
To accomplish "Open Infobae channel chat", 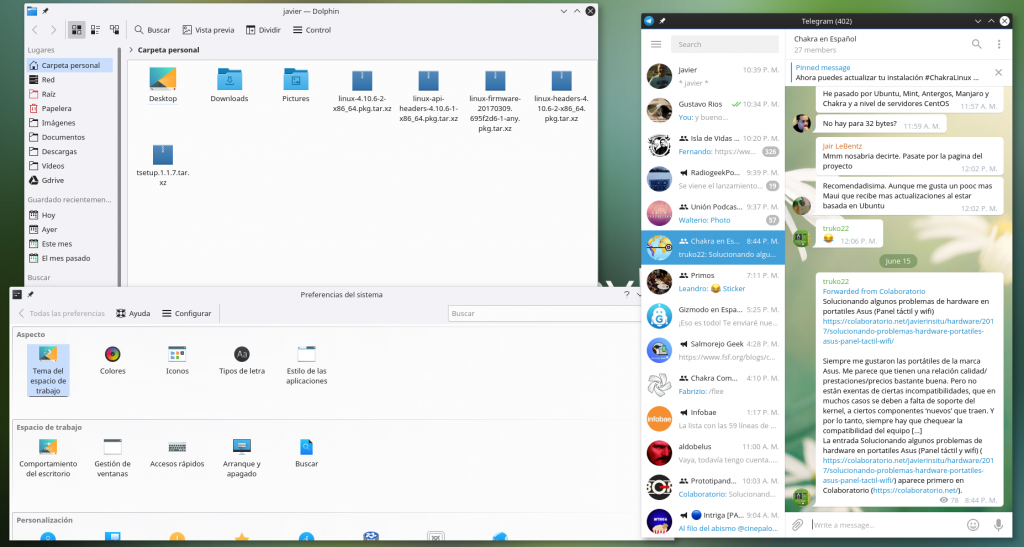I will point(713,419).
